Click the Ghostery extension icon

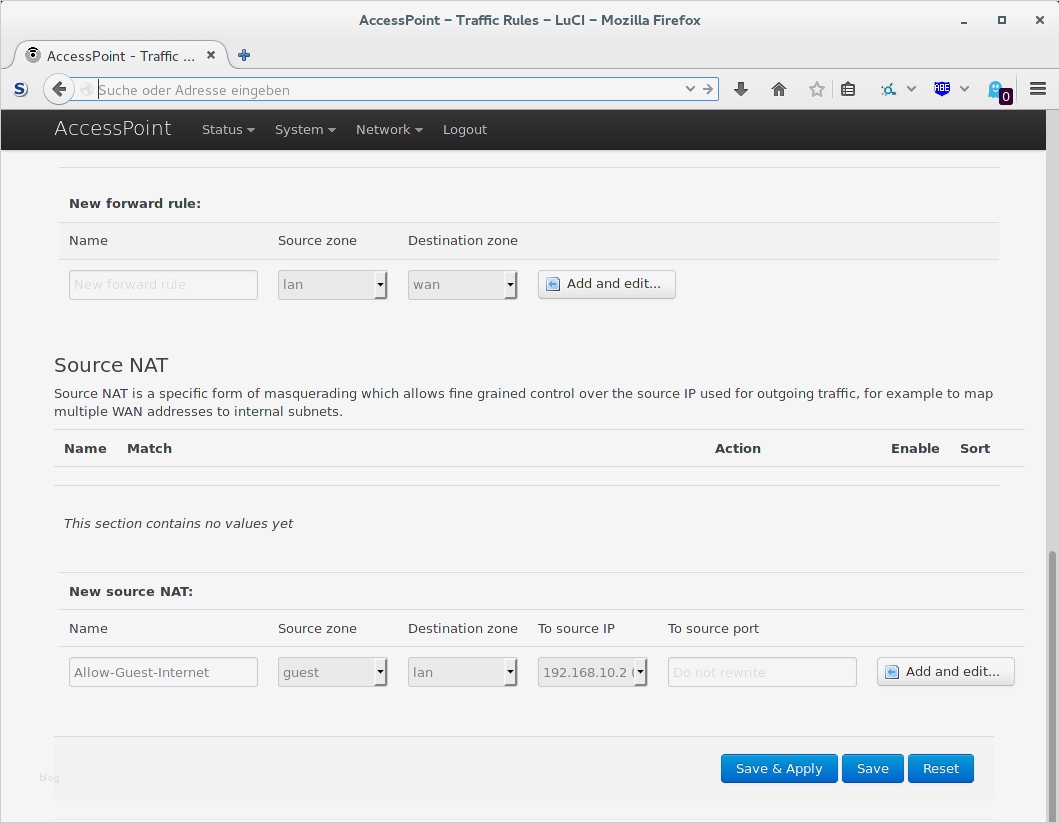point(997,90)
